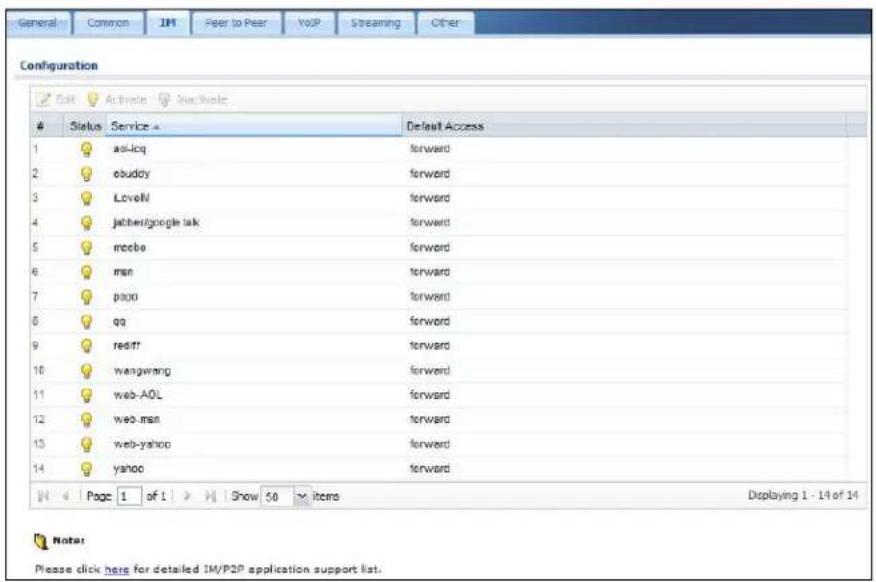
Task: Select the rediff service name
Action: click(x=127, y=346)
